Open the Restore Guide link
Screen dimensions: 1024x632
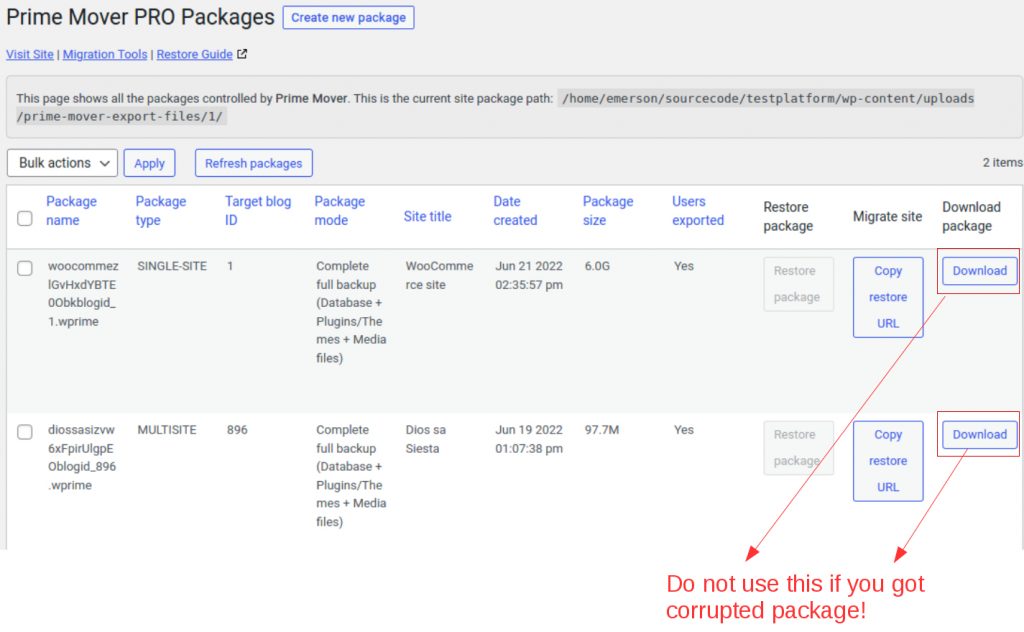(x=194, y=54)
